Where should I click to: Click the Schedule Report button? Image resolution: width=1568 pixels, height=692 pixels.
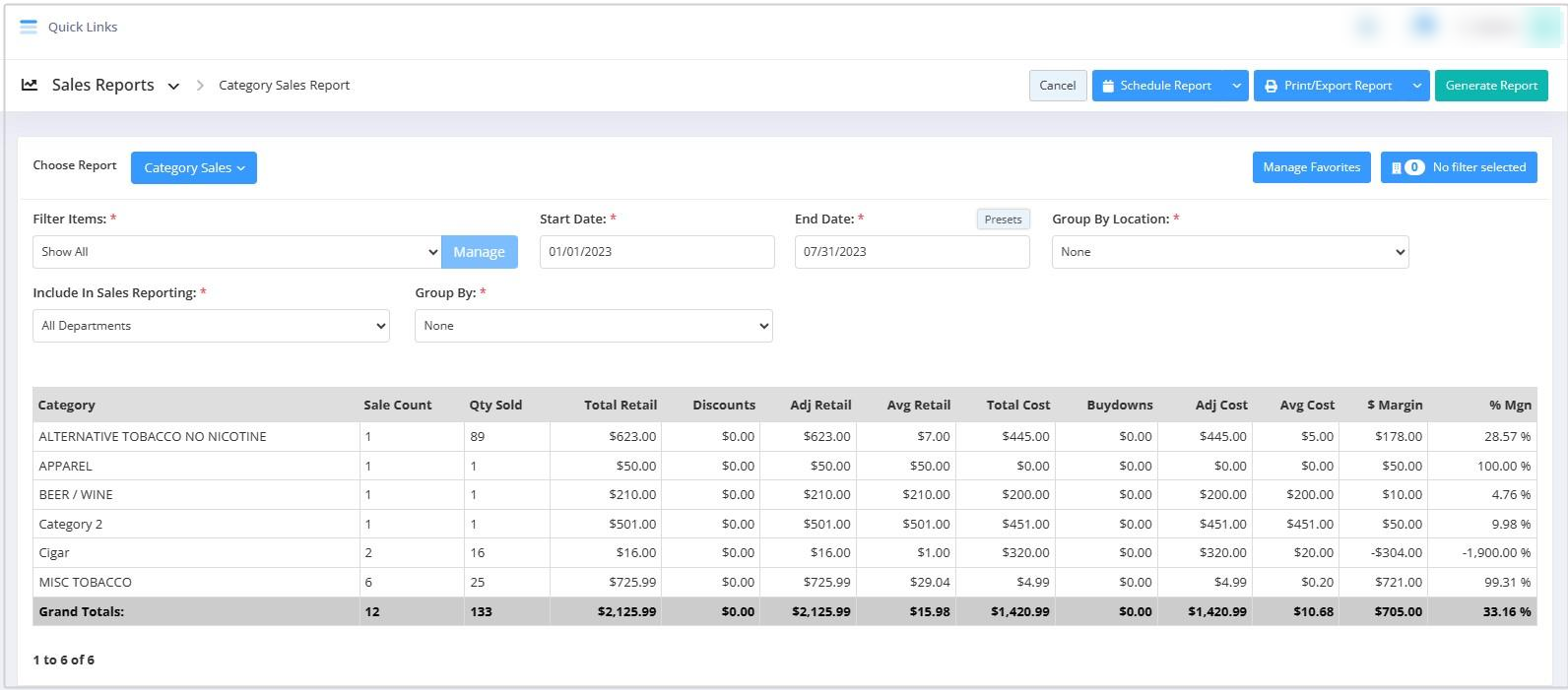point(1158,86)
